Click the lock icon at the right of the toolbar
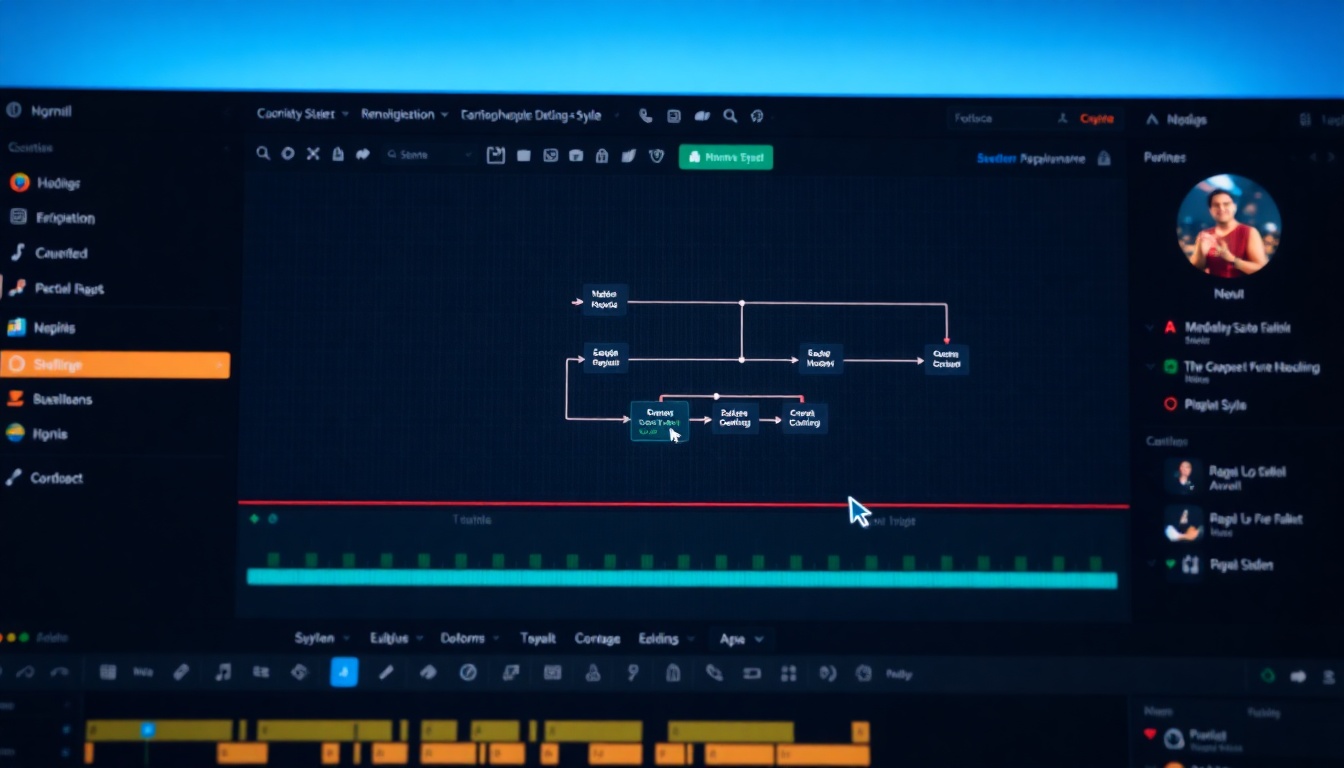 [1104, 158]
